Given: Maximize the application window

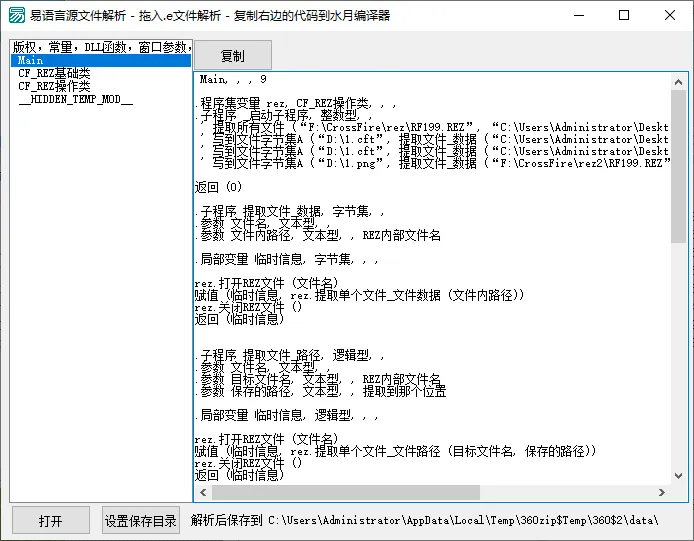Looking at the screenshot, I should tap(624, 15).
